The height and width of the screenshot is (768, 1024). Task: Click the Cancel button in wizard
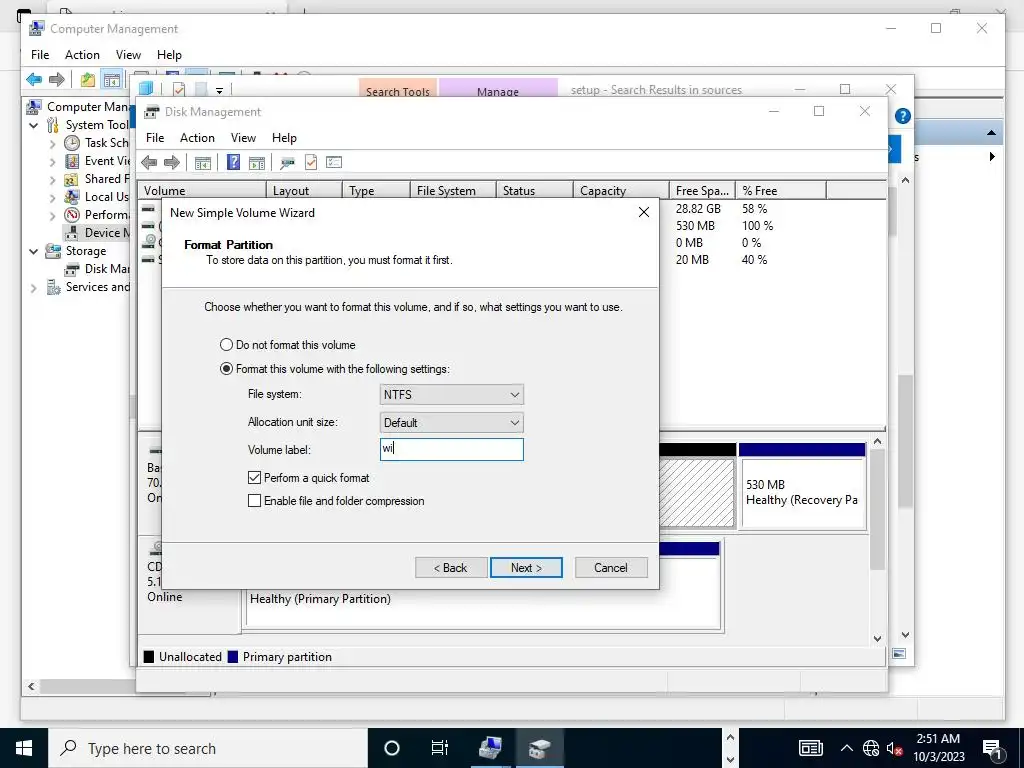pyautogui.click(x=611, y=568)
